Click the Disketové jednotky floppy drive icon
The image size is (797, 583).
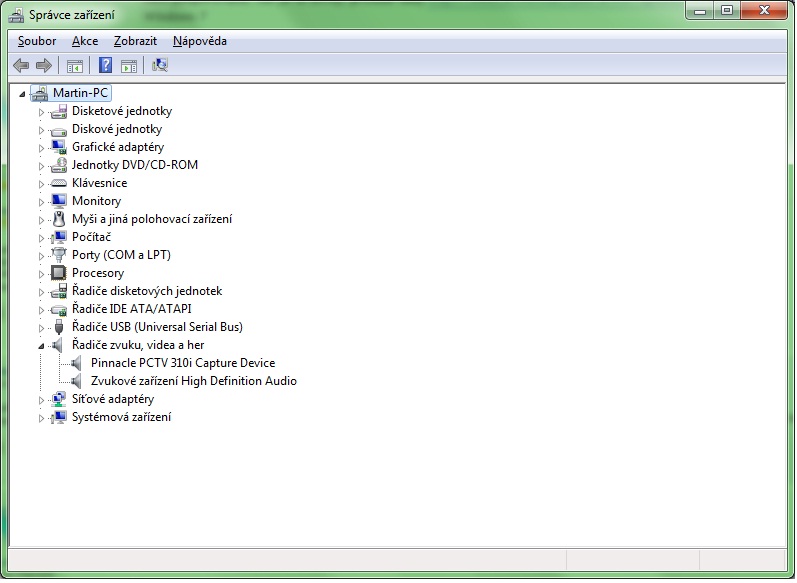[x=59, y=111]
